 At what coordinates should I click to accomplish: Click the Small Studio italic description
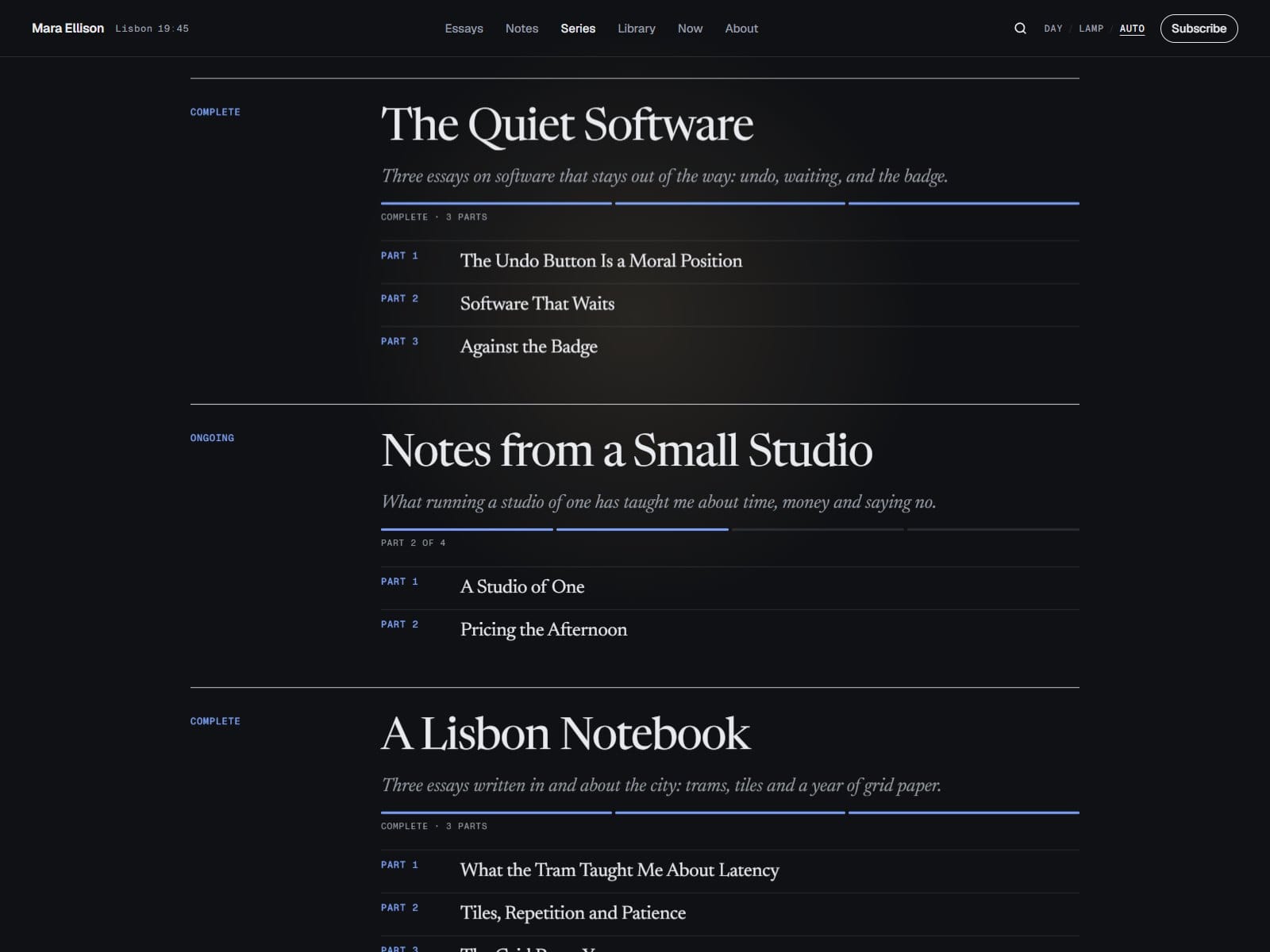659,502
